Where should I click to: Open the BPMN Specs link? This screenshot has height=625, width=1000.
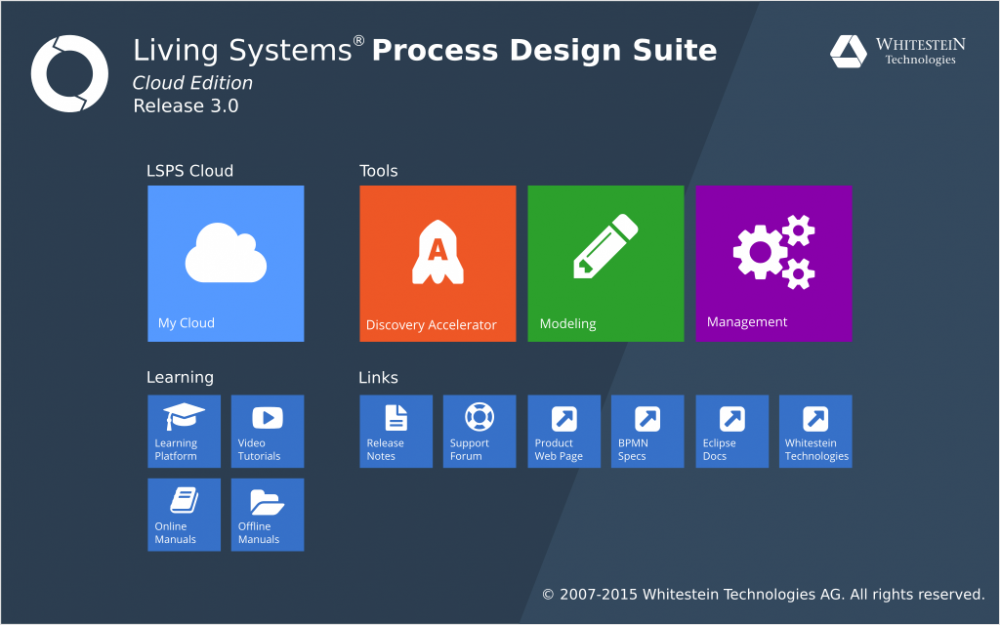647,431
